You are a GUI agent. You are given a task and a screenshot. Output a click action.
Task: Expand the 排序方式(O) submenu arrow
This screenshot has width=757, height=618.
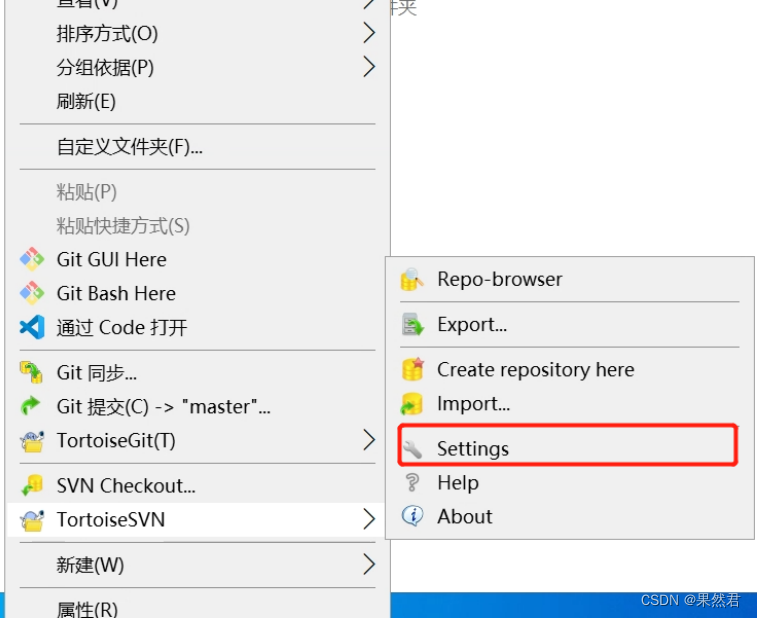point(369,33)
